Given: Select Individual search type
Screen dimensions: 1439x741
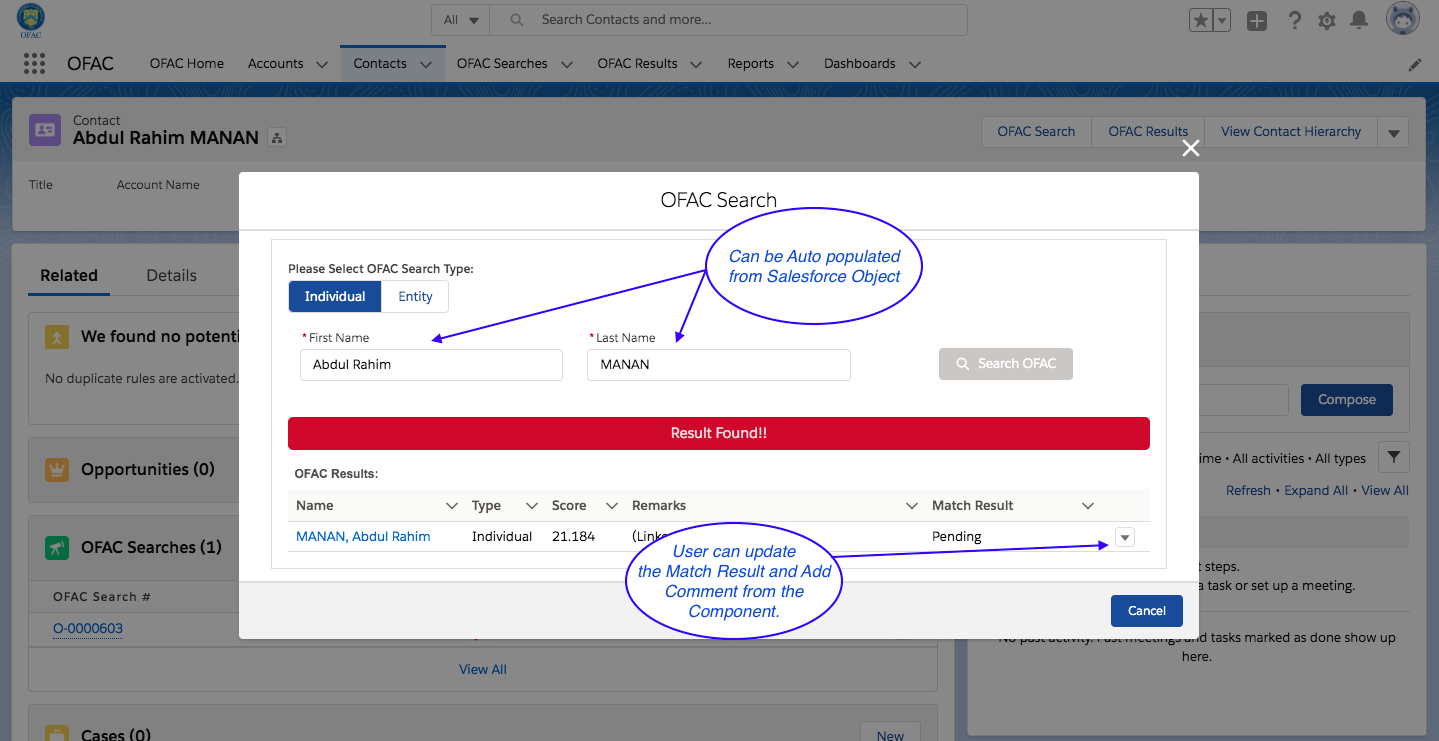Looking at the screenshot, I should click(335, 296).
